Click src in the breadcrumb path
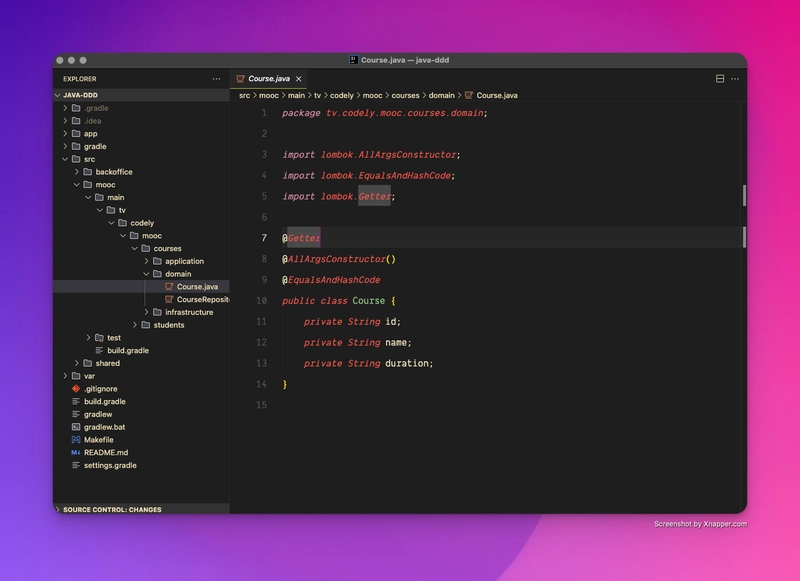This screenshot has width=800, height=581. click(x=244, y=95)
